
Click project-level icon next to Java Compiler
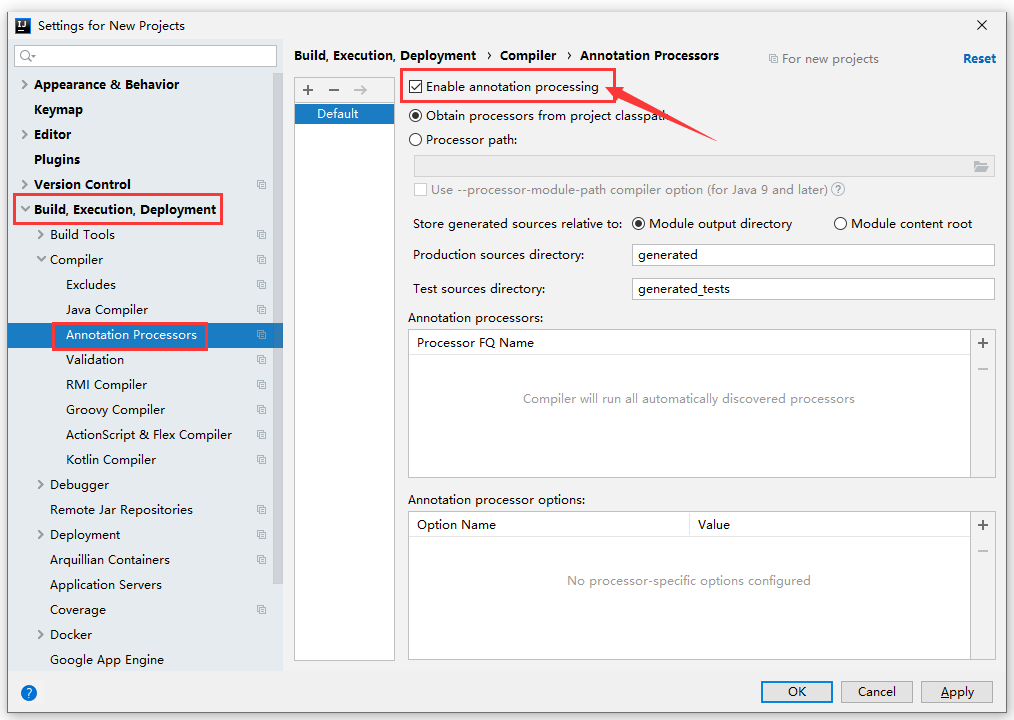[261, 310]
